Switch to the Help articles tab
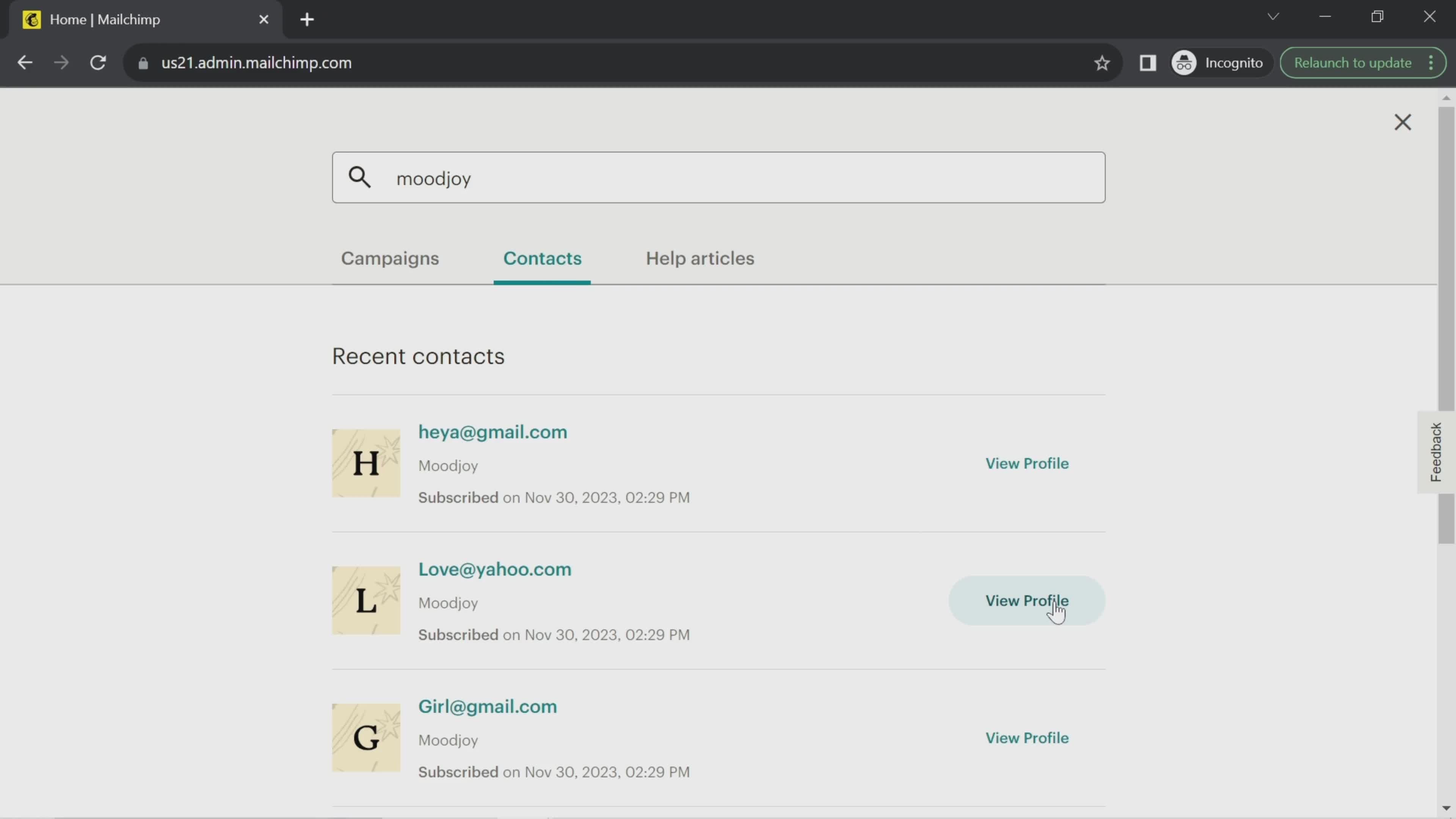The height and width of the screenshot is (819, 1456). pos(700,258)
